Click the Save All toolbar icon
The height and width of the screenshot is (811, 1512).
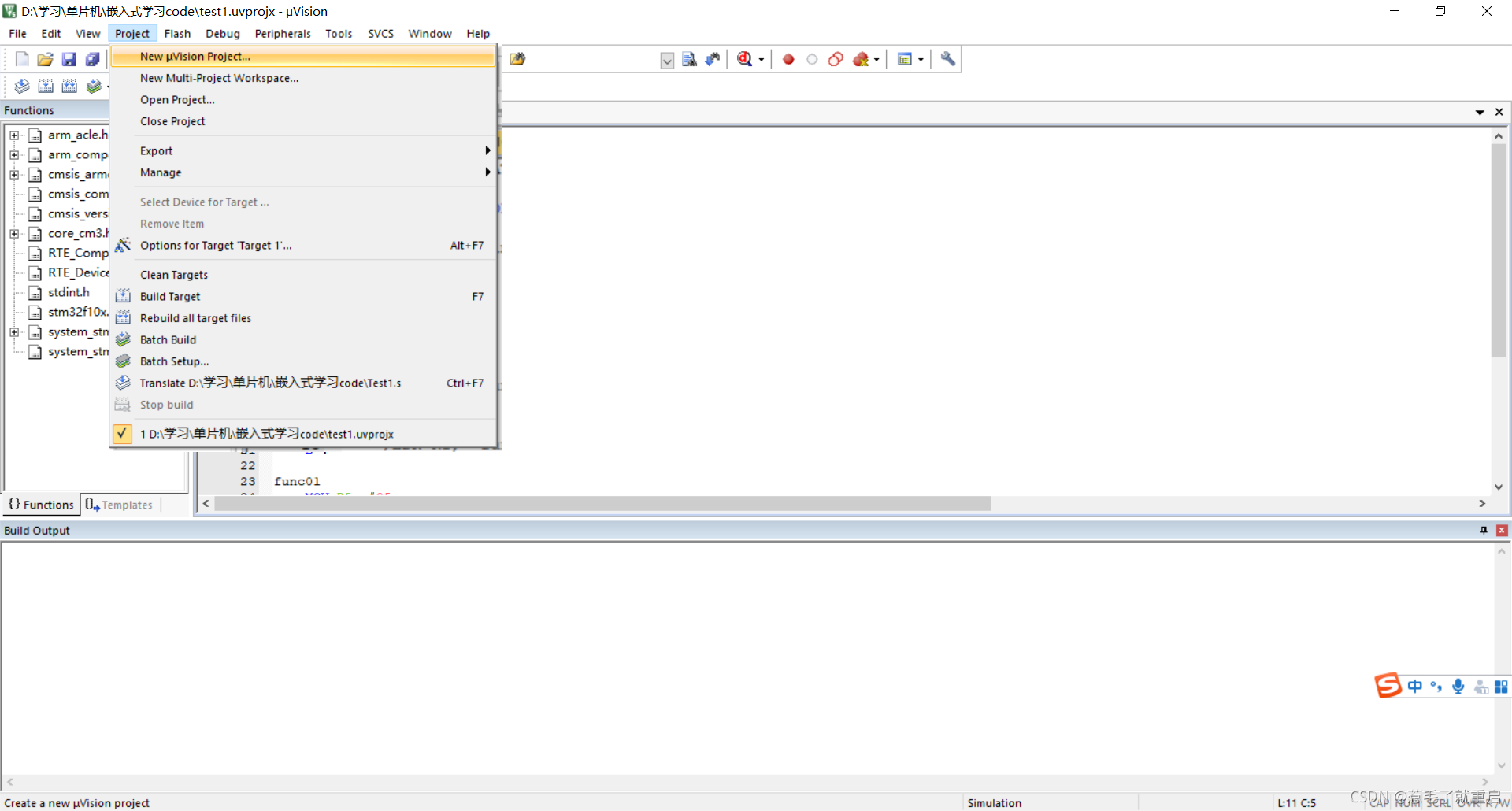click(93, 59)
